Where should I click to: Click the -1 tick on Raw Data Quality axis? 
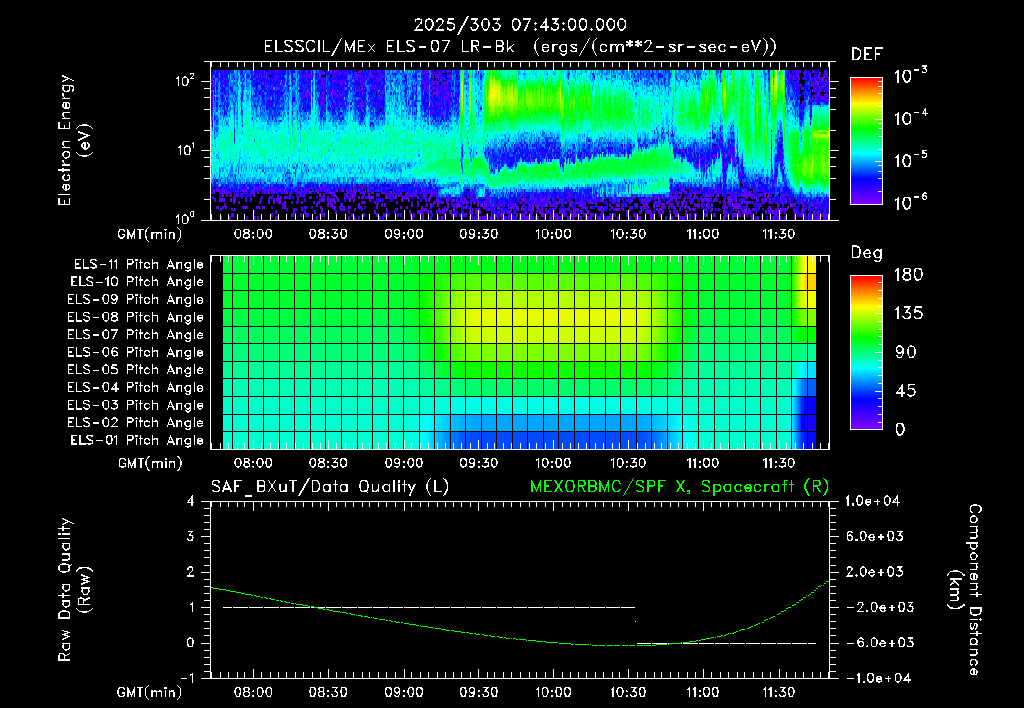tap(187, 678)
